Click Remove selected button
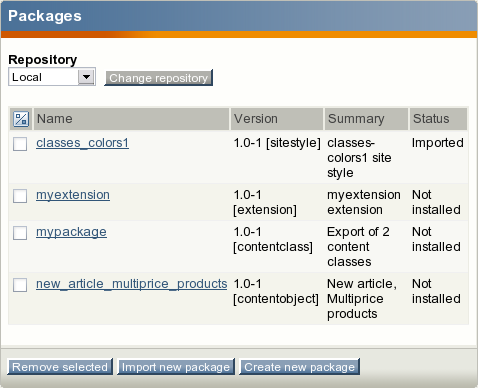This screenshot has height=388, width=478. pos(60,367)
